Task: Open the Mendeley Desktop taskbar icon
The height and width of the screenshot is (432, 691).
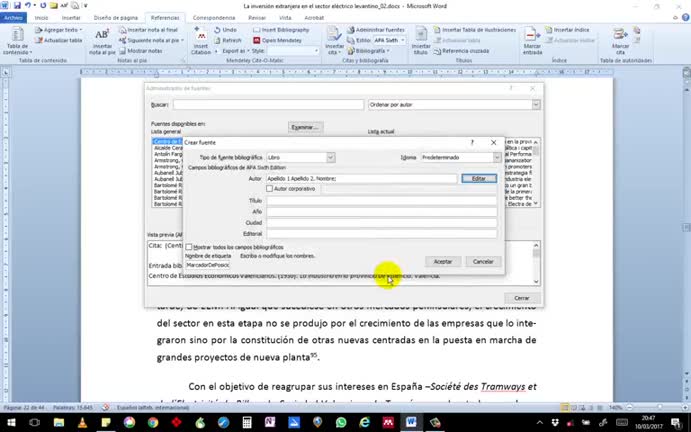Action: [388, 422]
